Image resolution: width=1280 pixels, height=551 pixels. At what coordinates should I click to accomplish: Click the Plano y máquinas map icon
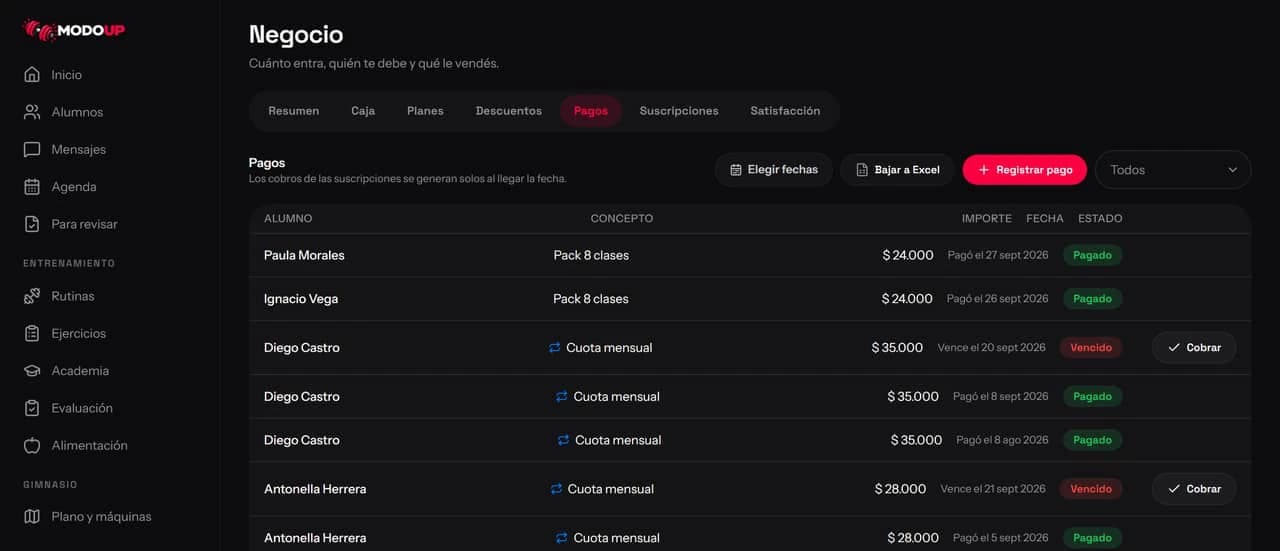pos(32,517)
